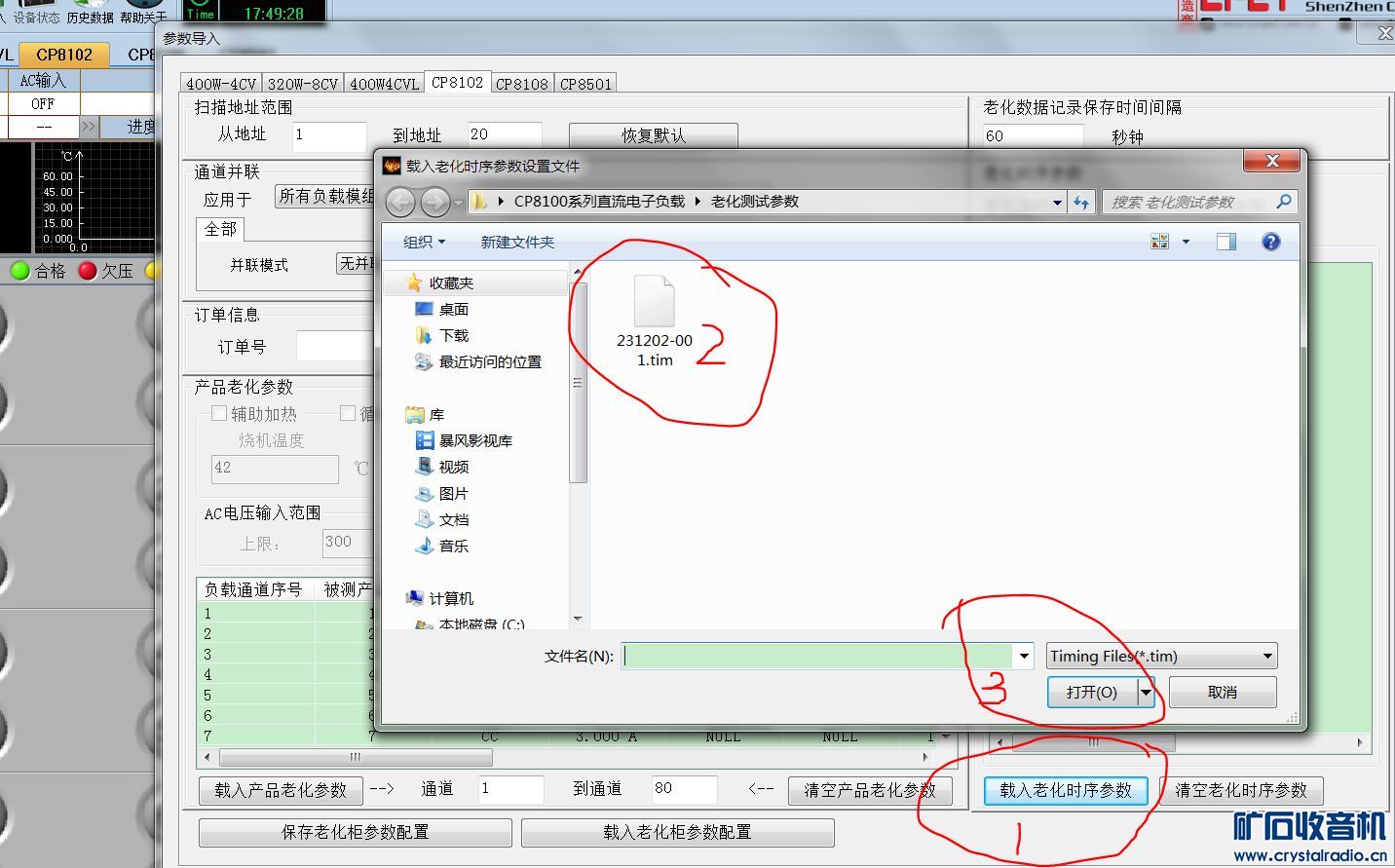Viewport: 1395px width, 868px height.
Task: Select the CP8102 tab in main window
Action: (x=64, y=55)
